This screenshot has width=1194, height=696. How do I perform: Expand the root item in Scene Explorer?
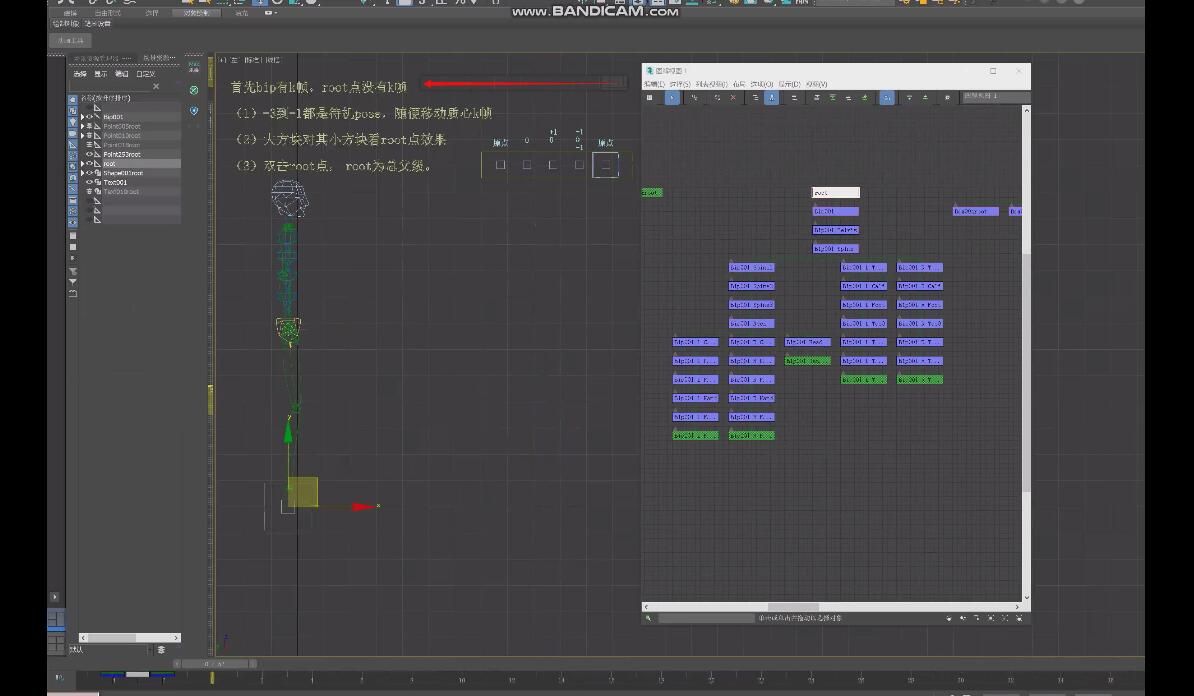pyautogui.click(x=82, y=164)
